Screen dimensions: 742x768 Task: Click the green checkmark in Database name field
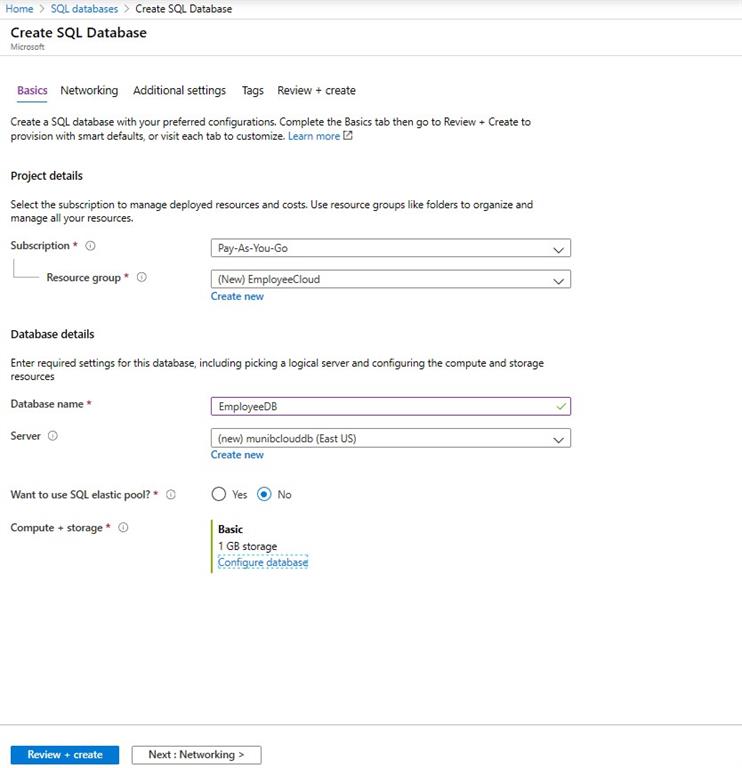[x=561, y=406]
